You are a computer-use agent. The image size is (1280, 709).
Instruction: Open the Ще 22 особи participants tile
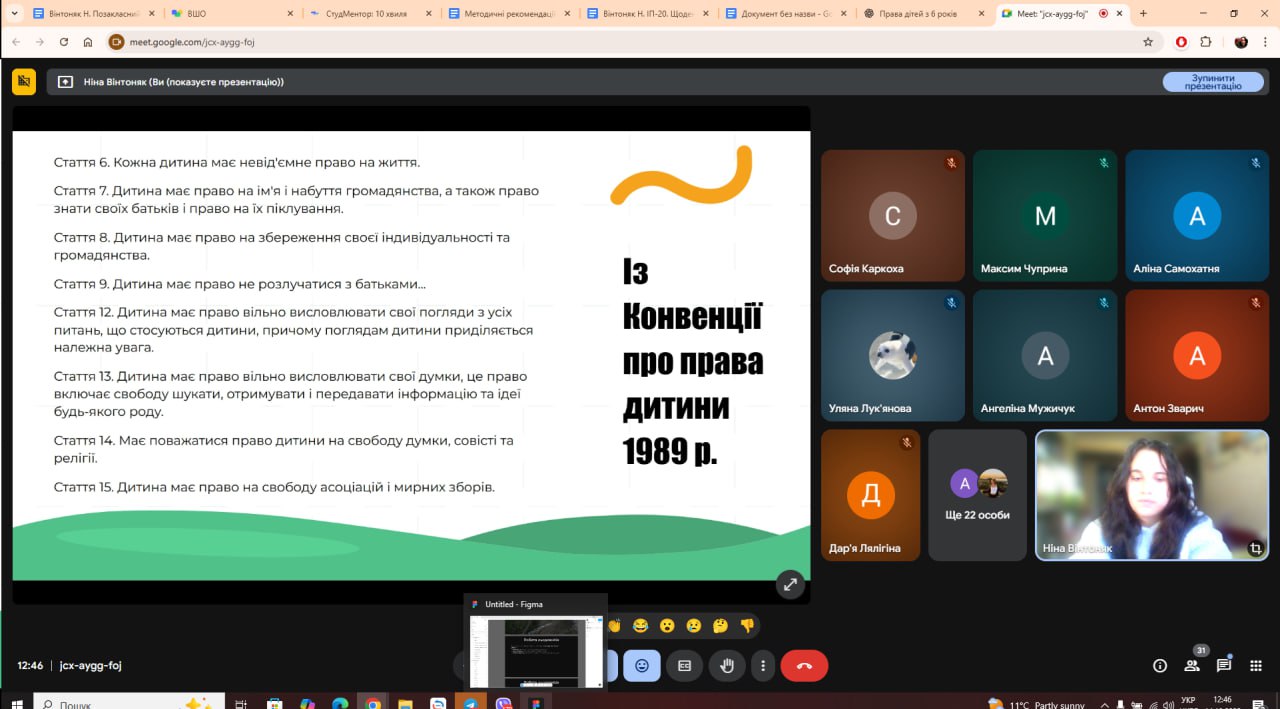[977, 495]
